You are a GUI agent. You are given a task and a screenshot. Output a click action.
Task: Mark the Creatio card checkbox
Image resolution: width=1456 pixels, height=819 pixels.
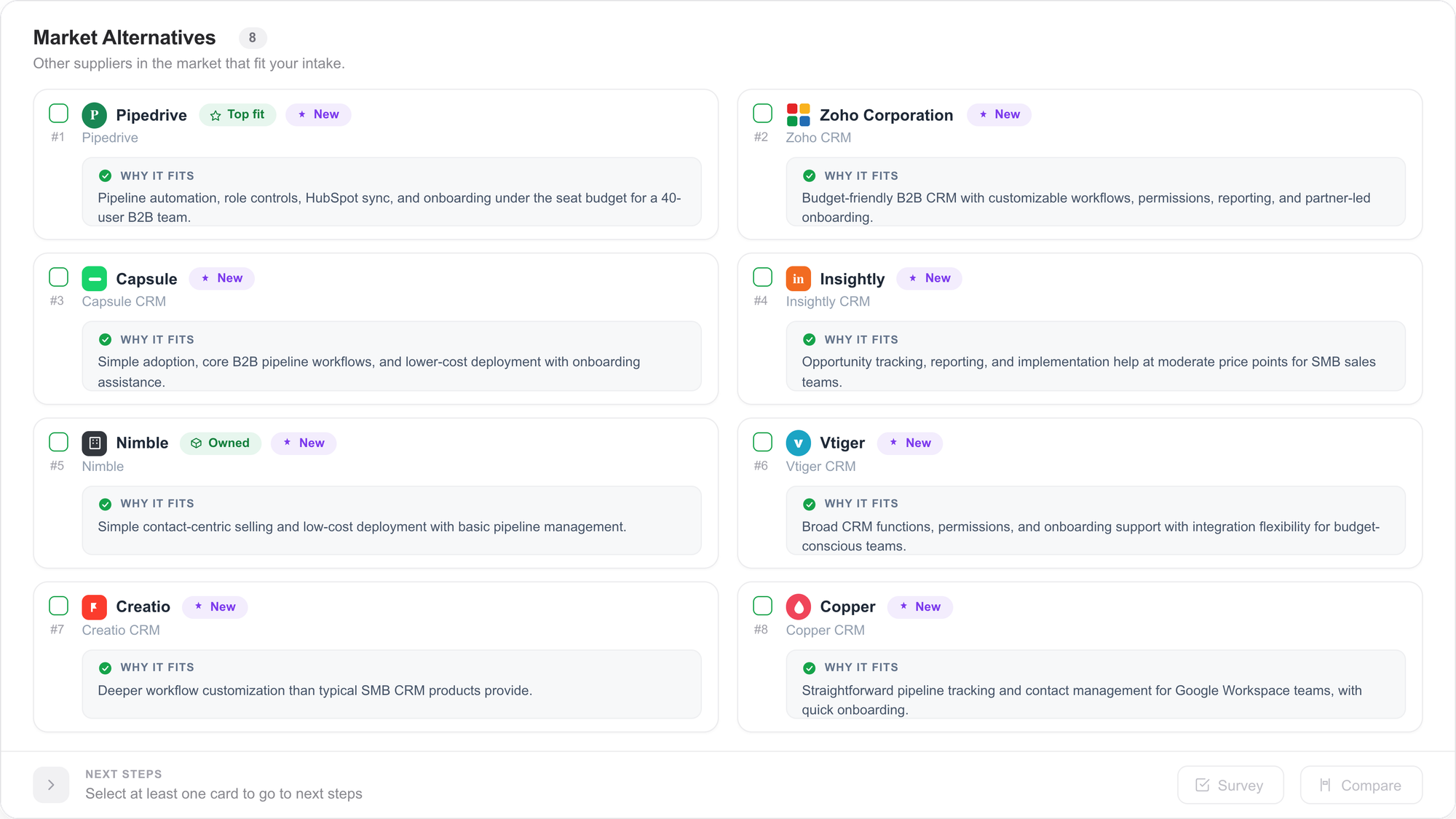point(58,606)
